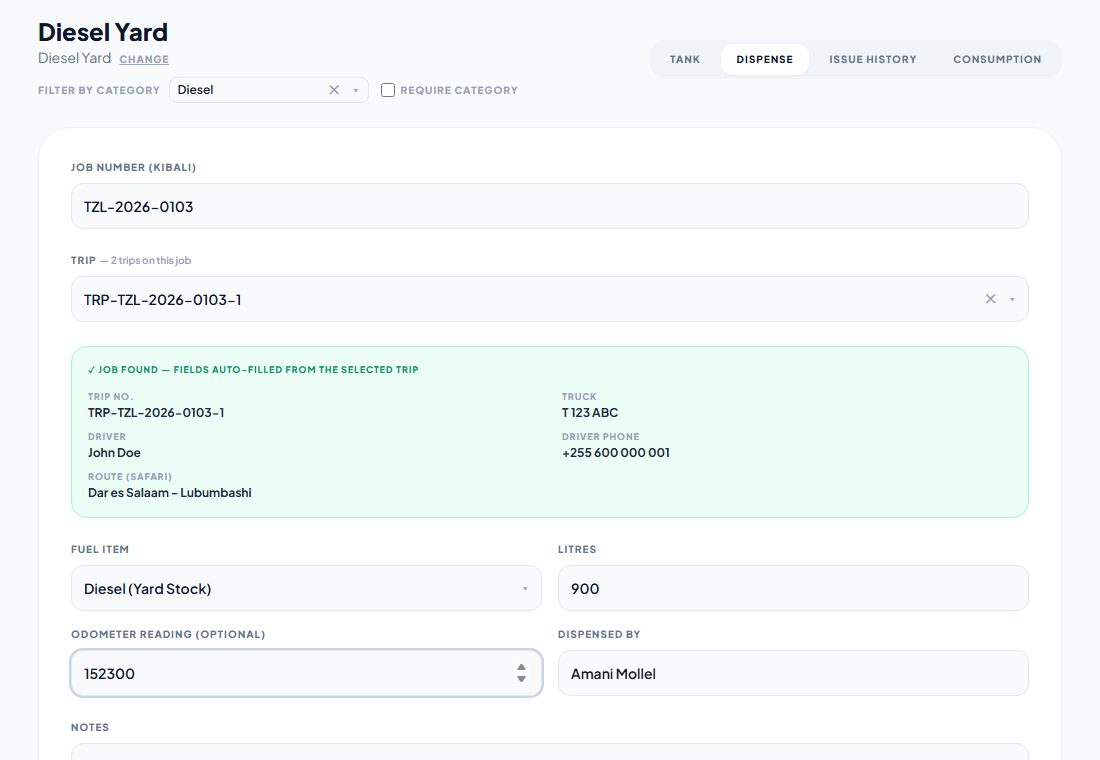The height and width of the screenshot is (760, 1100).
Task: Click into the Litres input field
Action: (x=793, y=588)
